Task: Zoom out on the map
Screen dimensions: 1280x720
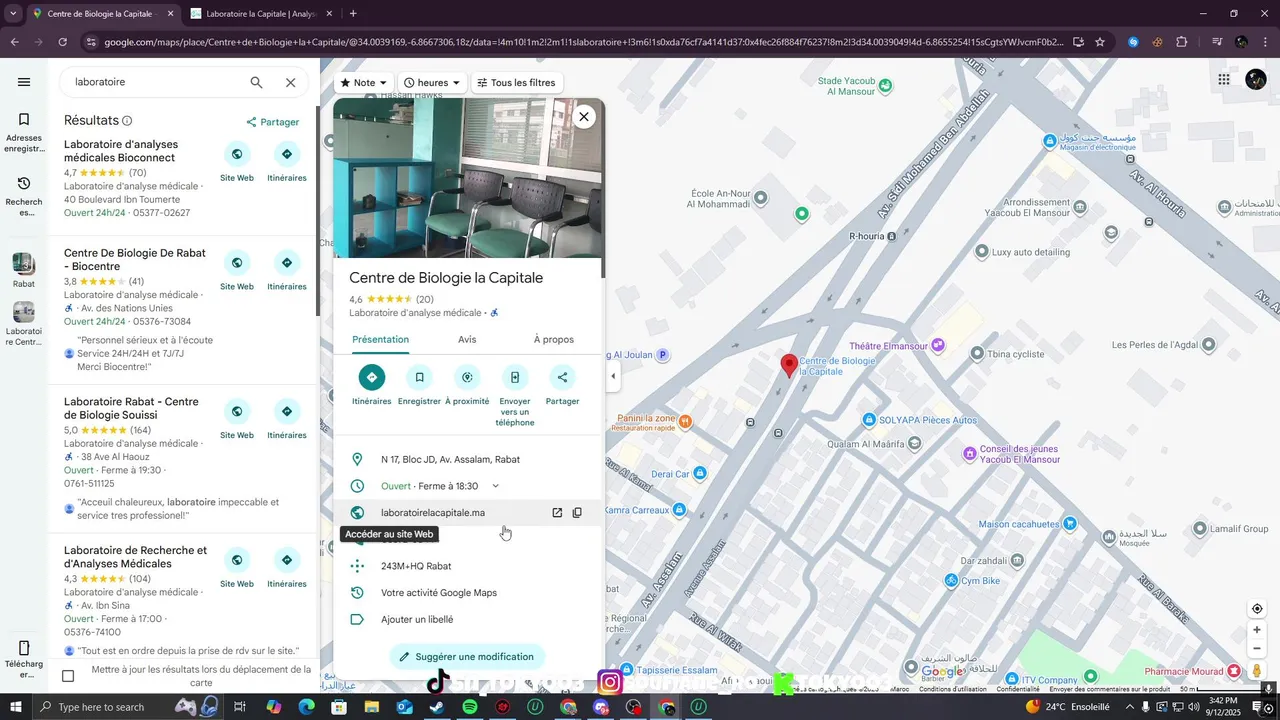Action: [1257, 649]
